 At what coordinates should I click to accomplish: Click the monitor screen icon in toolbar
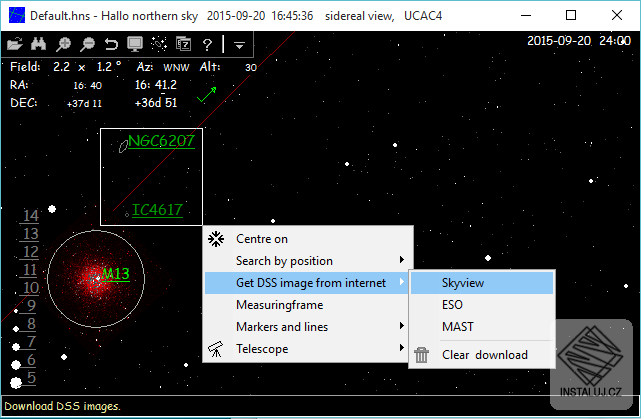pyautogui.click(x=135, y=44)
